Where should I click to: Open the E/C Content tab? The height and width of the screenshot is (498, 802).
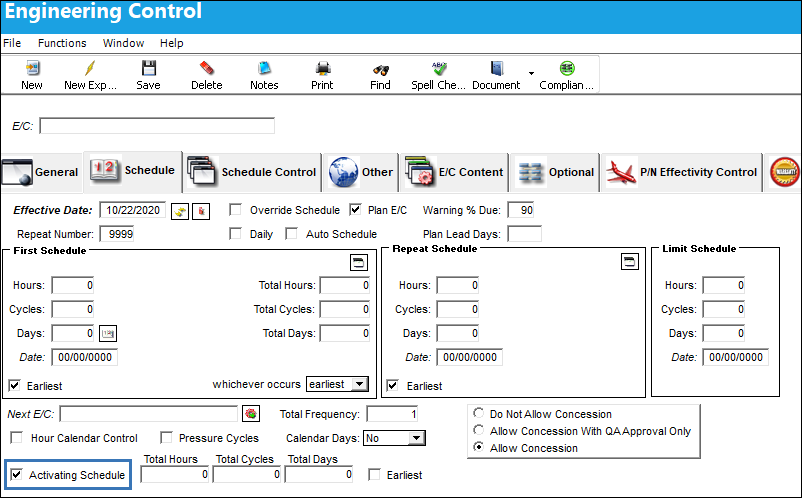[454, 172]
